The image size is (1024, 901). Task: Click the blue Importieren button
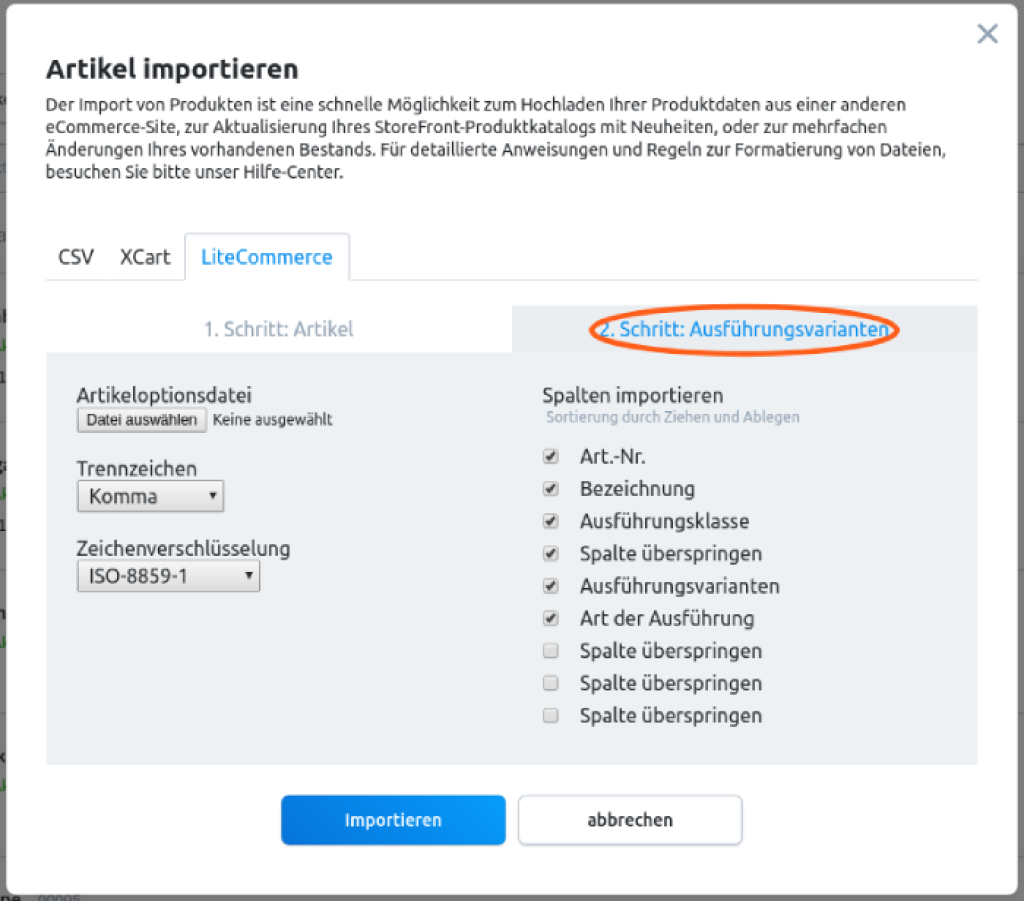click(393, 820)
